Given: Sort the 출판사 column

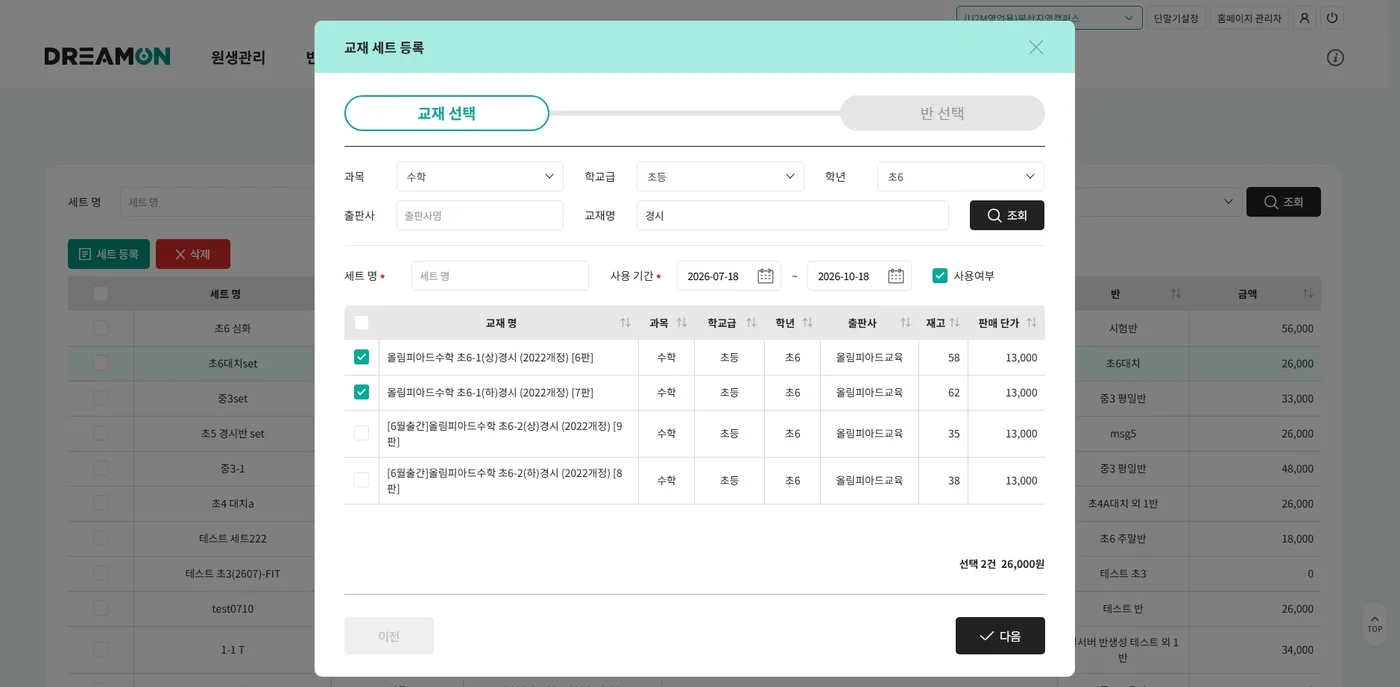Looking at the screenshot, I should tap(905, 323).
